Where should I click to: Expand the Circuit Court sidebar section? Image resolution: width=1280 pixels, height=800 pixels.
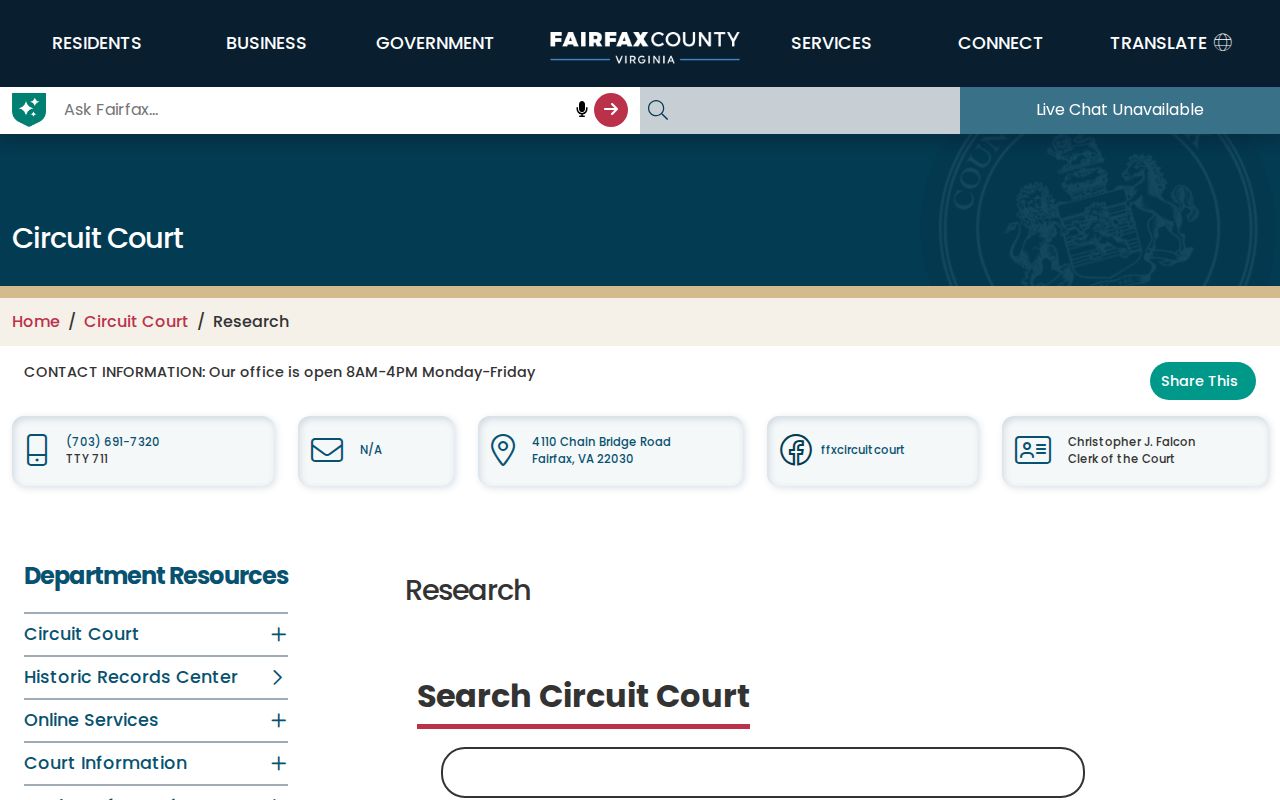point(279,634)
